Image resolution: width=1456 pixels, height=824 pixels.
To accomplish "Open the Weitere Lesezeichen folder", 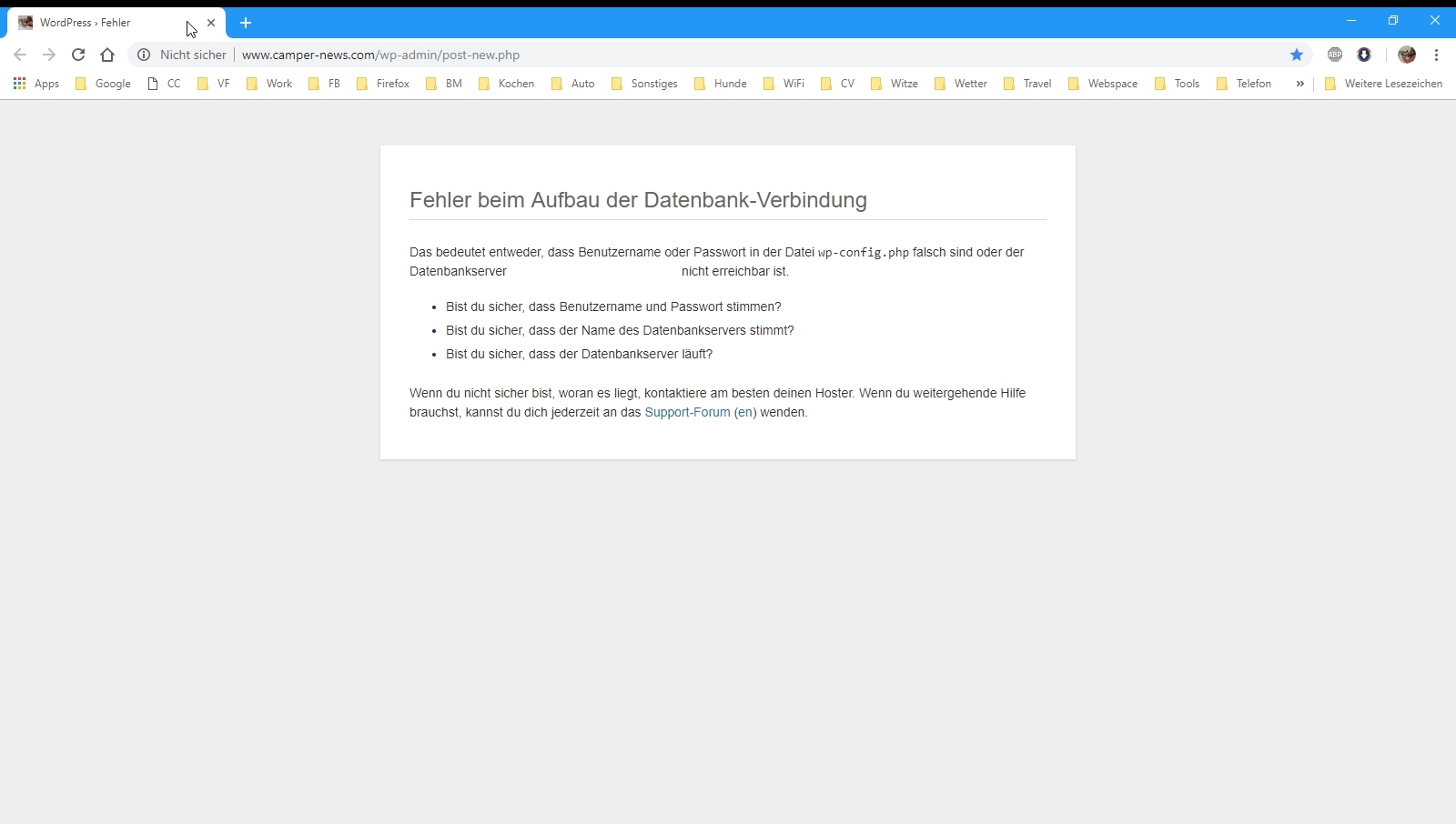I will click(1383, 84).
